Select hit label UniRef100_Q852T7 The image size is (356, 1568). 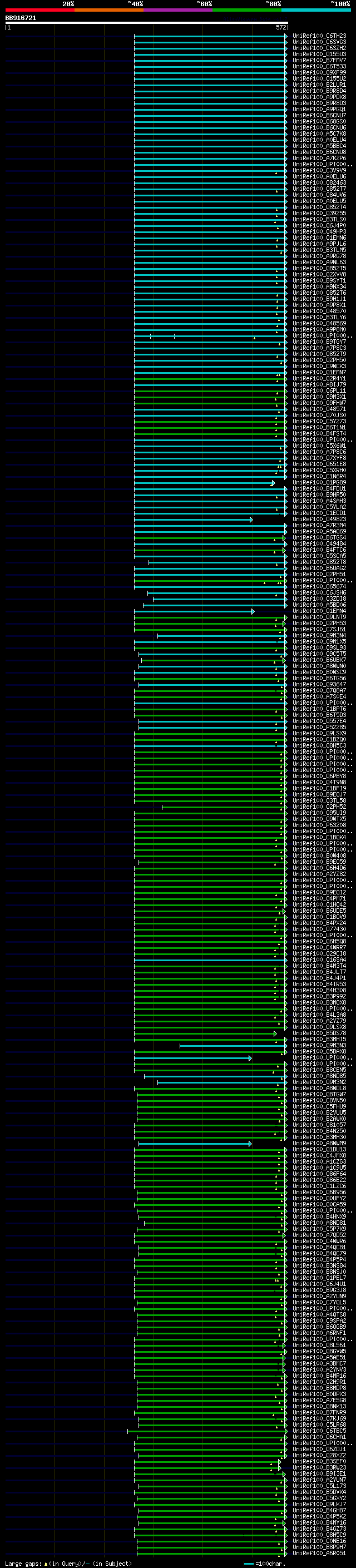pos(319,189)
